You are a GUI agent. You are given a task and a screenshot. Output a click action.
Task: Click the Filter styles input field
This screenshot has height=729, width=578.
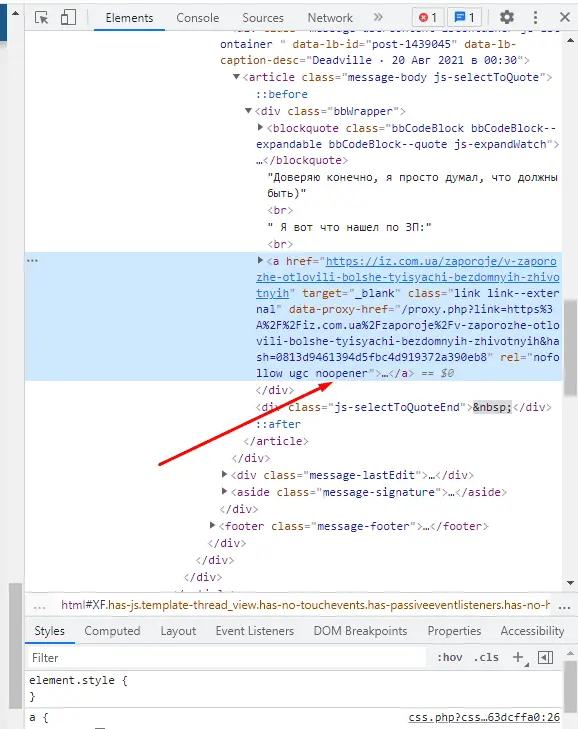pyautogui.click(x=227, y=658)
